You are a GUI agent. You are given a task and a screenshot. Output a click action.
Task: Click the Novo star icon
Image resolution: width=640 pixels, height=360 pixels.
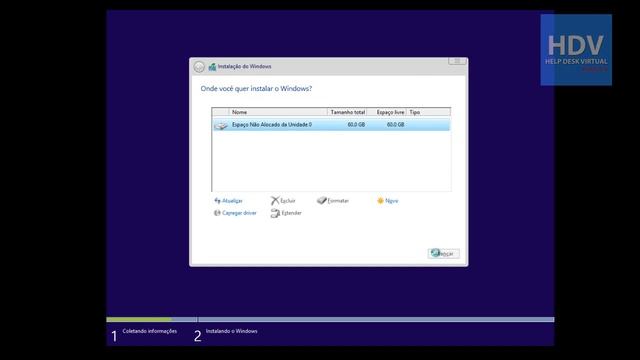(x=380, y=200)
